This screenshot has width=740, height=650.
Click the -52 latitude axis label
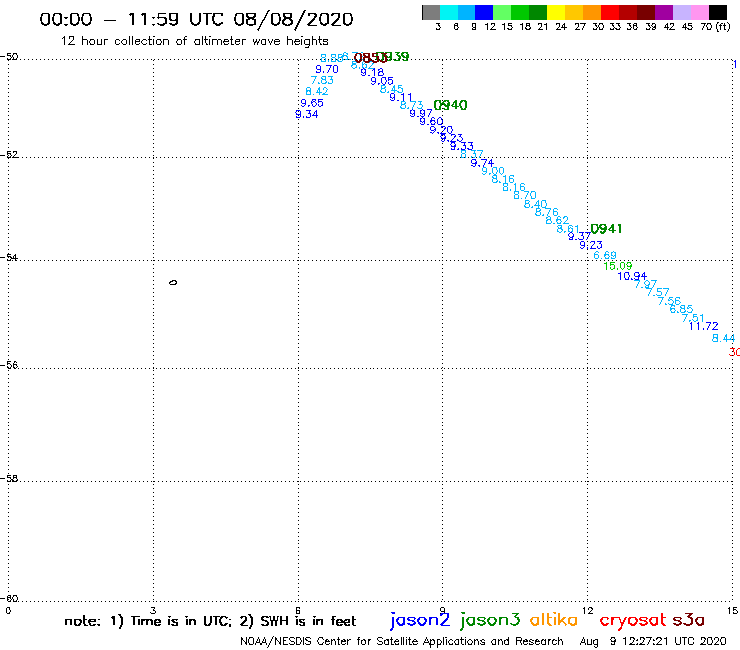(9, 155)
